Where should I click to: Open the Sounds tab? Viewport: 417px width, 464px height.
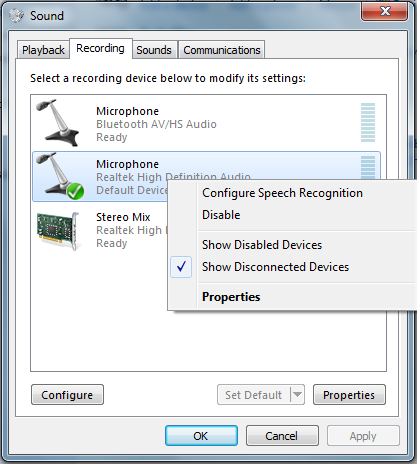click(154, 50)
